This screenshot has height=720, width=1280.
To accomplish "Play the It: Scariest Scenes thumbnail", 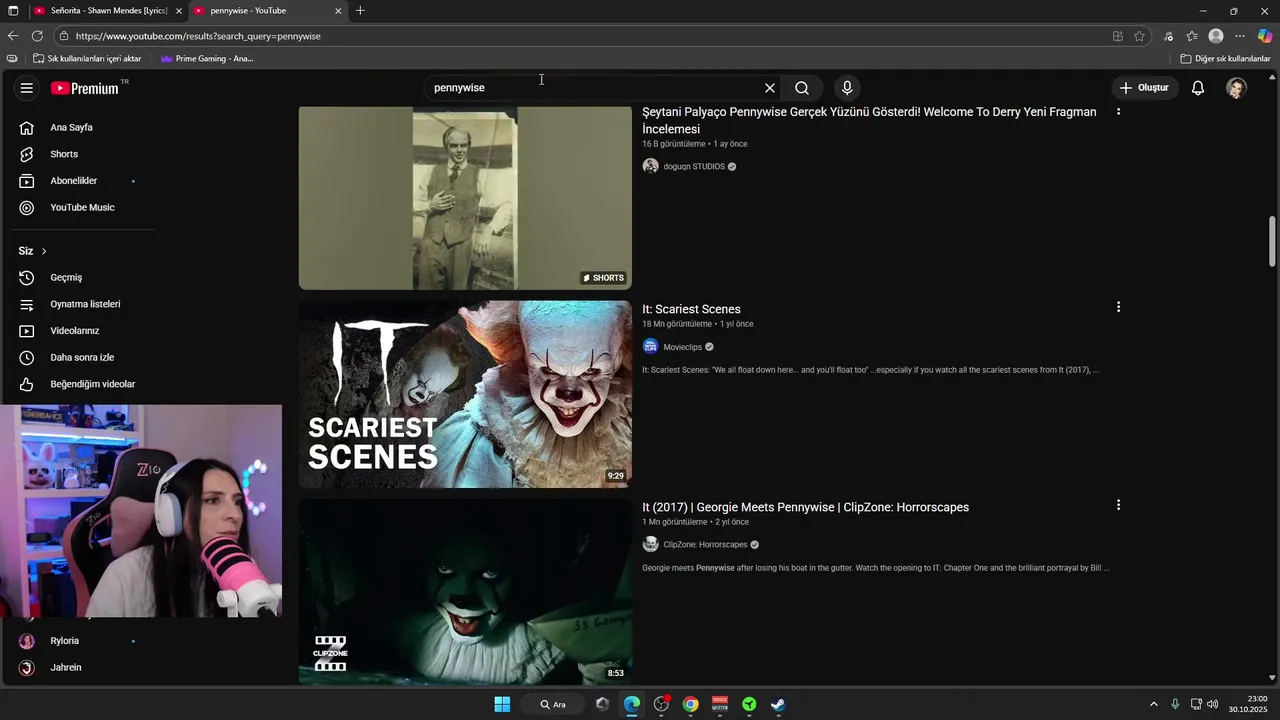I will 465,394.
